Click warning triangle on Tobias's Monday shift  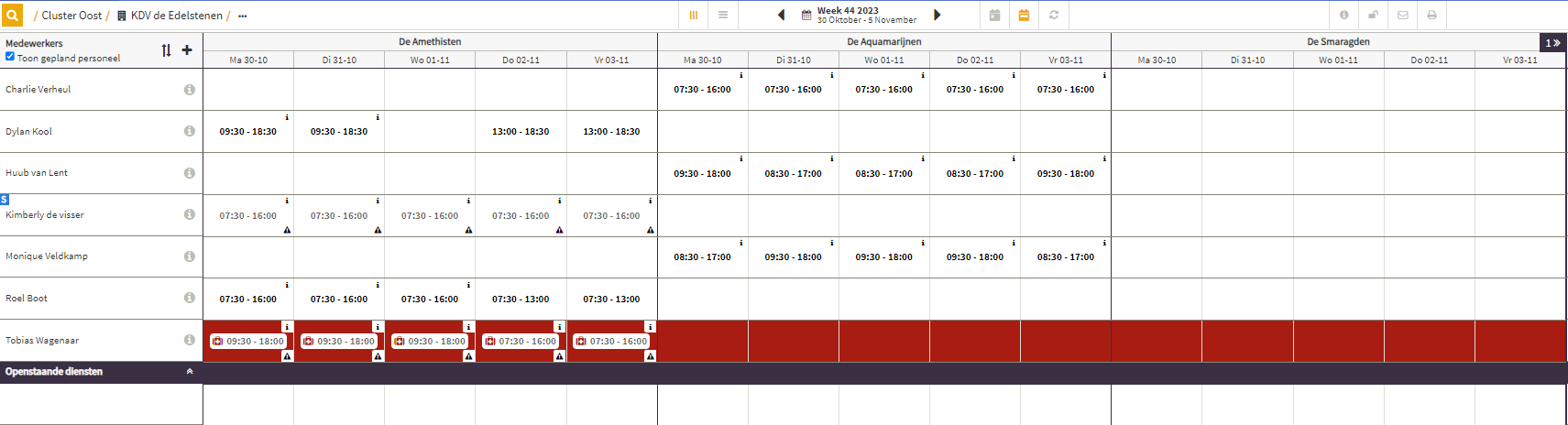tap(287, 356)
